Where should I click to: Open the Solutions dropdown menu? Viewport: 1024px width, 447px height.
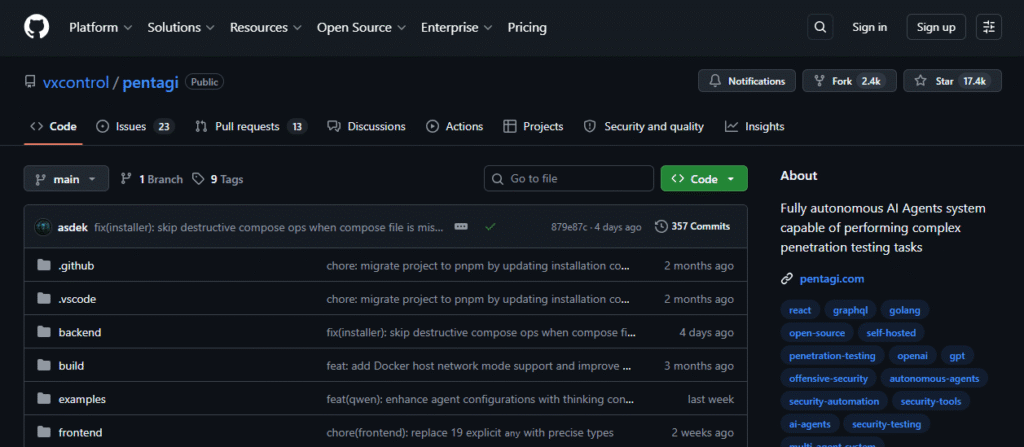coord(181,27)
